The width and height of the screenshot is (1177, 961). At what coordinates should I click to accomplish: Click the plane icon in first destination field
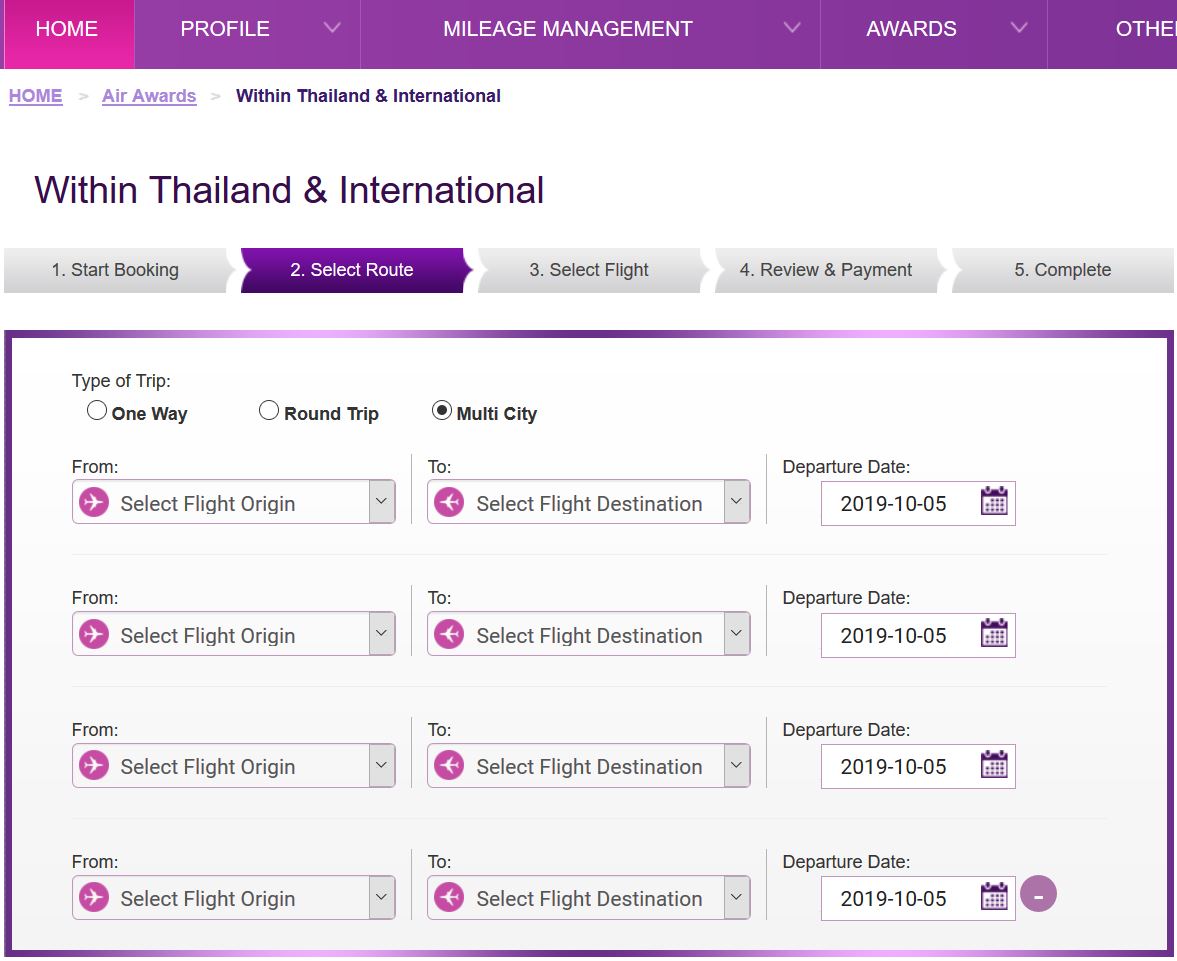449,502
